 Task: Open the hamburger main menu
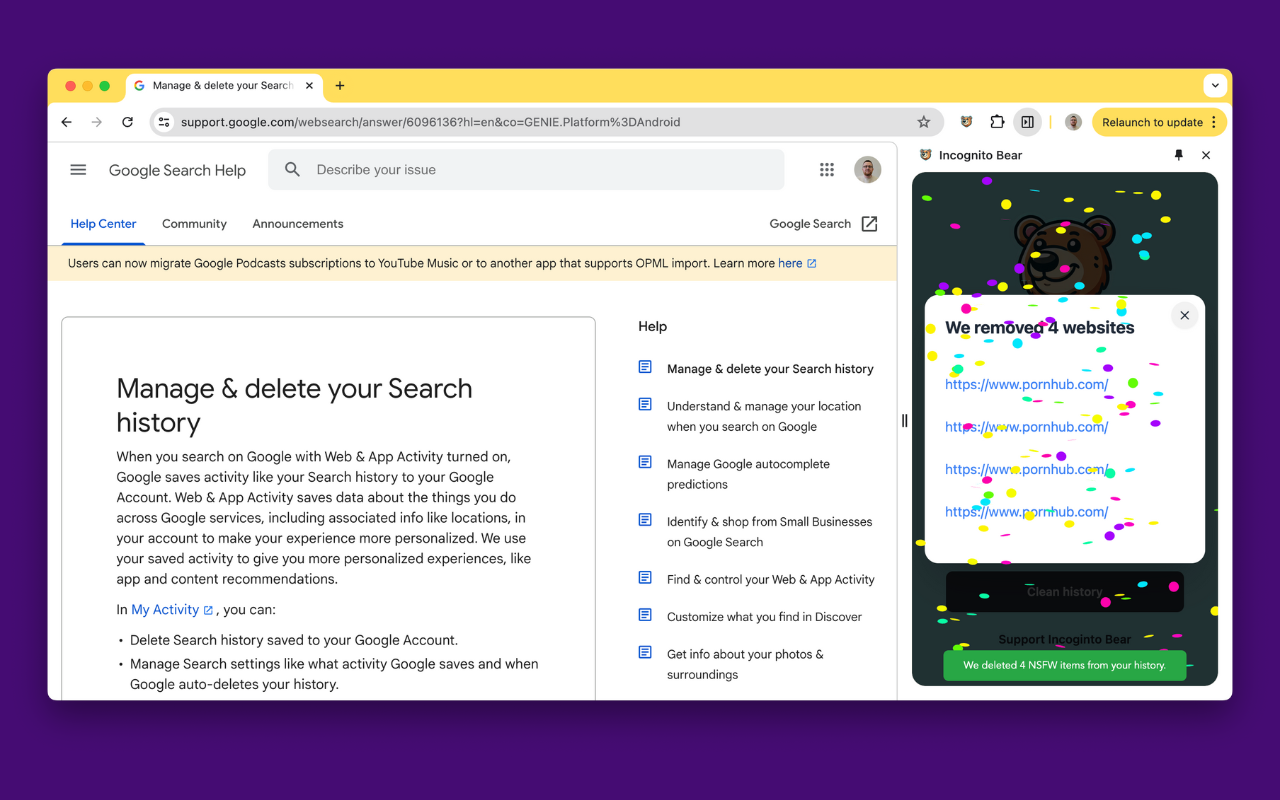click(x=78, y=170)
